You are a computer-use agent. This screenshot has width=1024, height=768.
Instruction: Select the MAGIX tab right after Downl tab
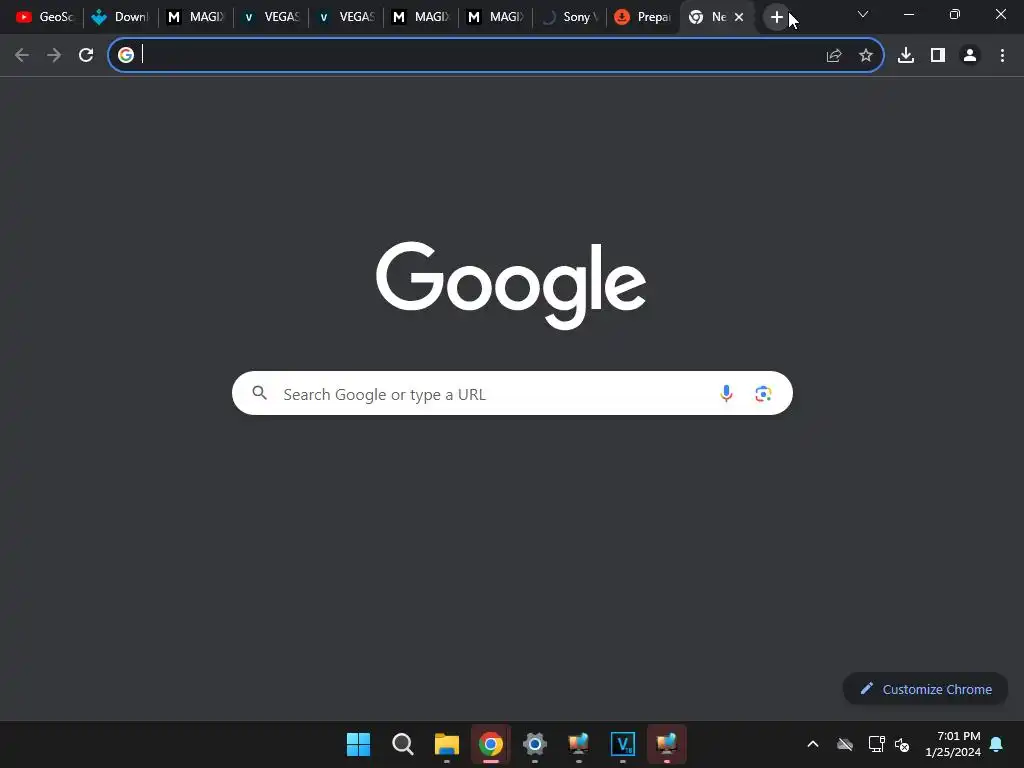tap(195, 17)
